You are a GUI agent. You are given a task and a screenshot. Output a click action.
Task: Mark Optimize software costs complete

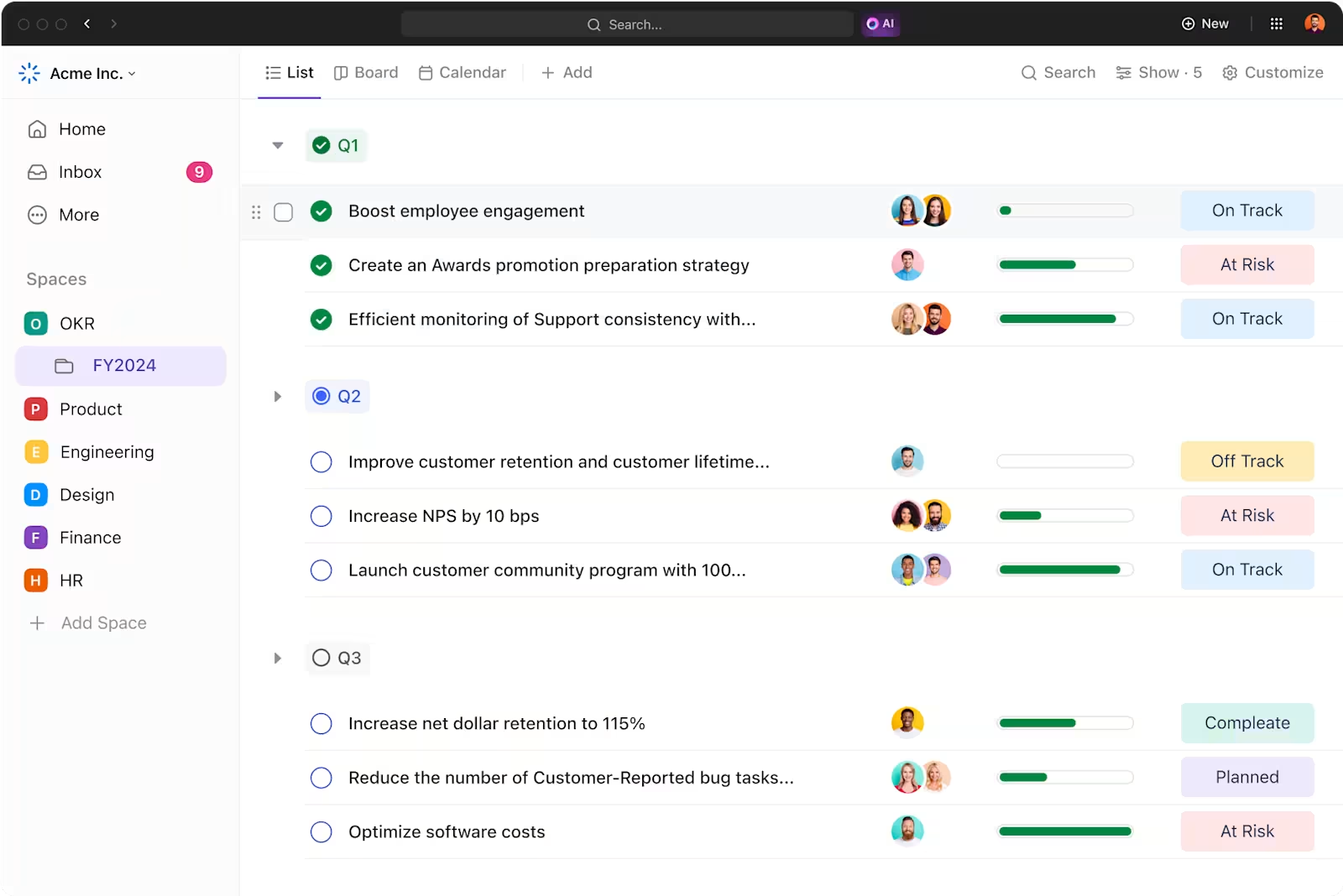(x=321, y=832)
